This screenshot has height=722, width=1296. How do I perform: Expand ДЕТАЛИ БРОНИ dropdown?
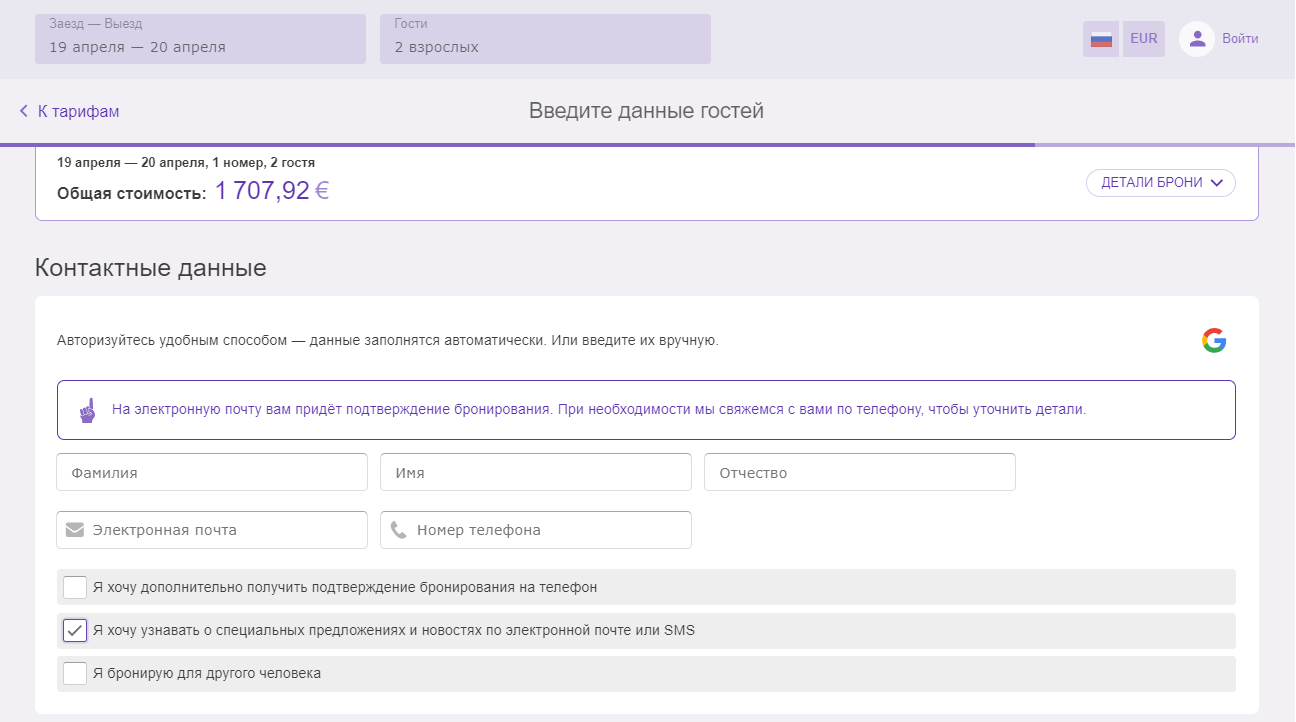pos(1161,183)
